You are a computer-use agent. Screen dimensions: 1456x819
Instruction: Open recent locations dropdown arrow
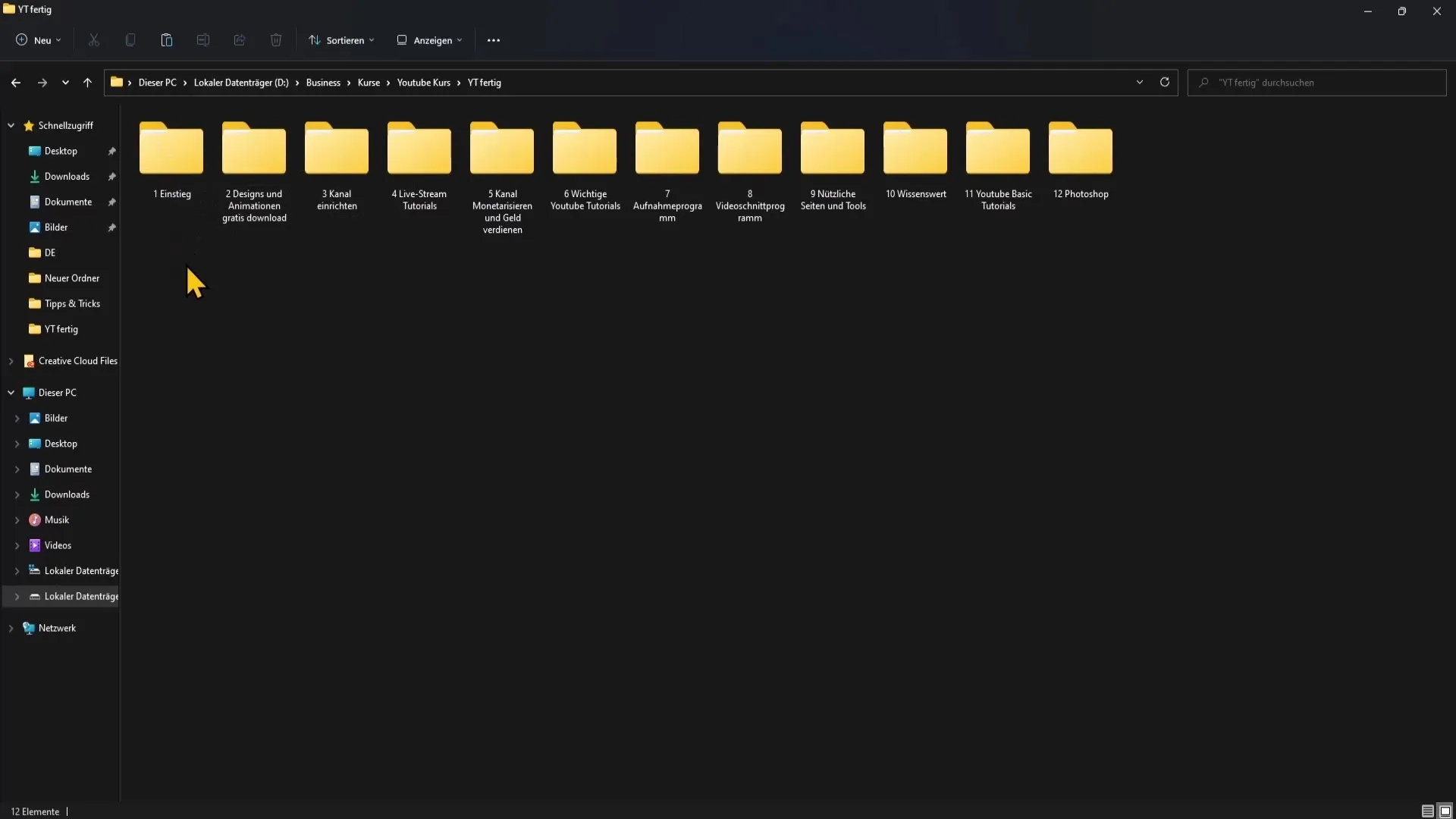click(65, 83)
